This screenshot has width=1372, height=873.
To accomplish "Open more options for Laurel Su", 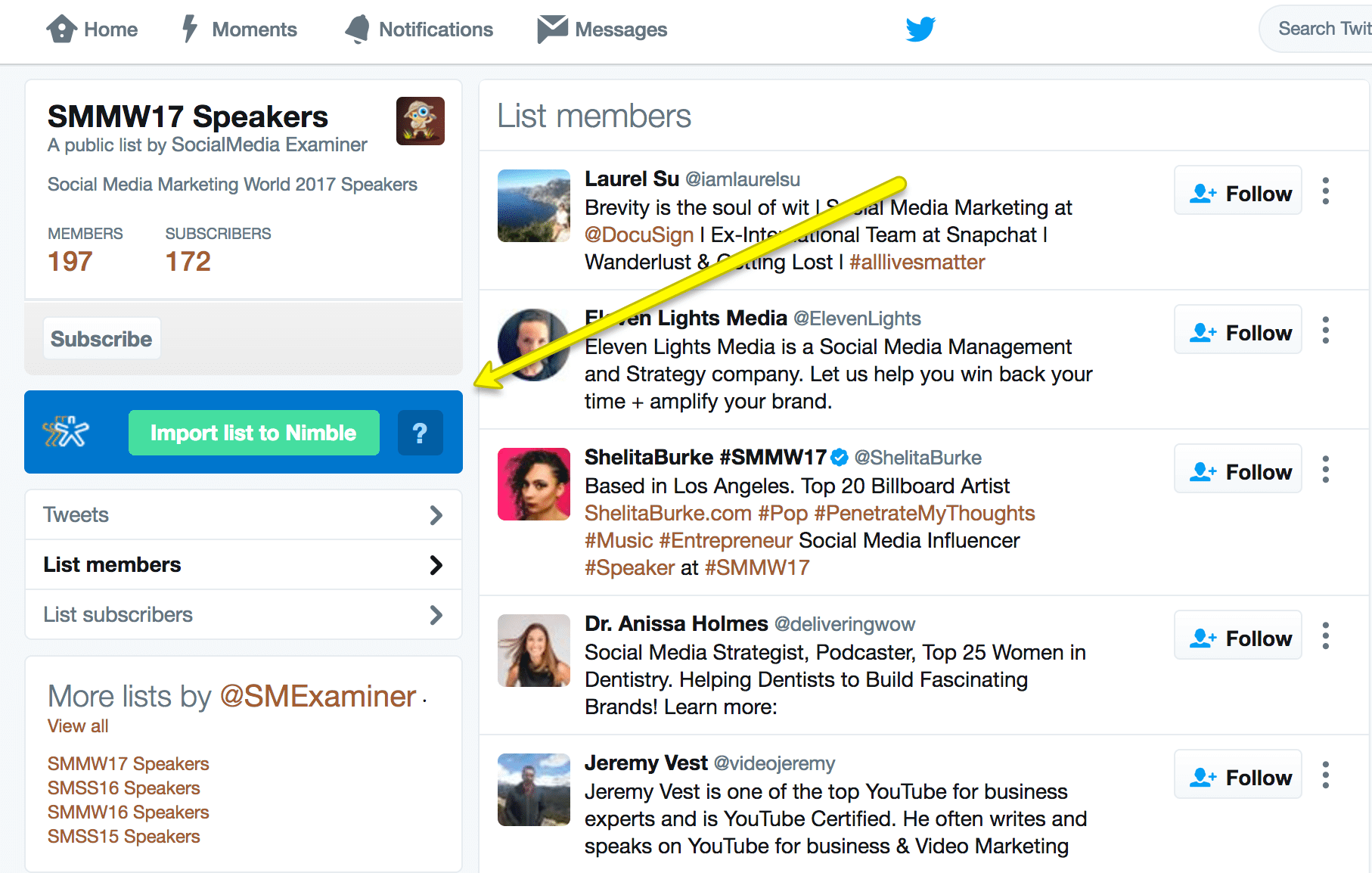I will coord(1325,191).
